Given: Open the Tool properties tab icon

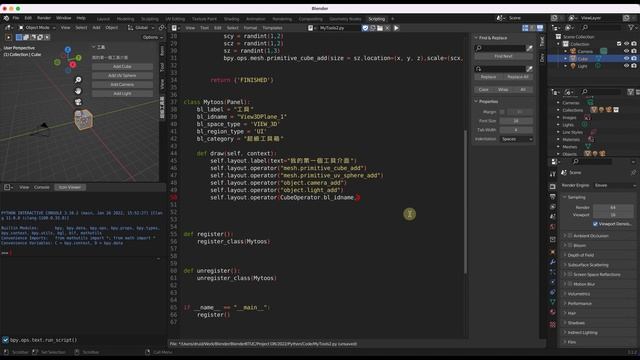Looking at the screenshot, I should pyautogui.click(x=553, y=174).
